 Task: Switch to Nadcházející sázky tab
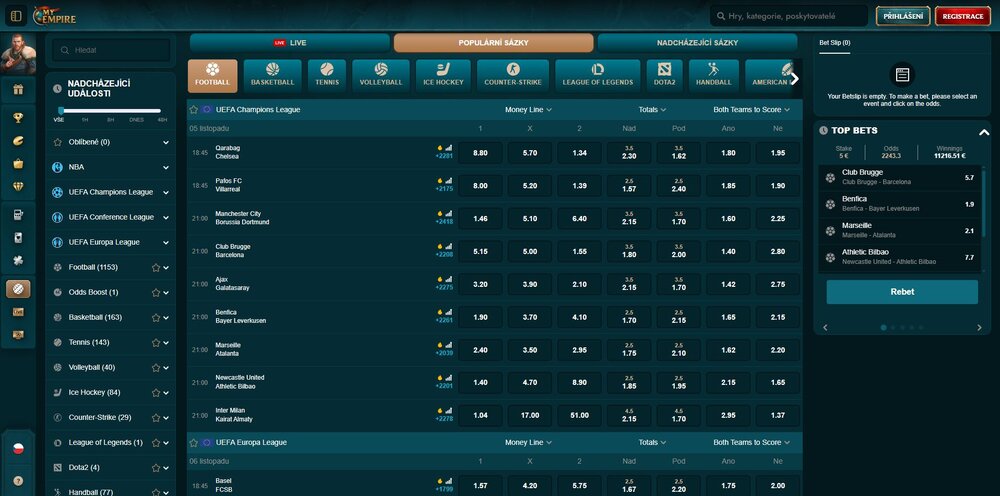coord(697,43)
